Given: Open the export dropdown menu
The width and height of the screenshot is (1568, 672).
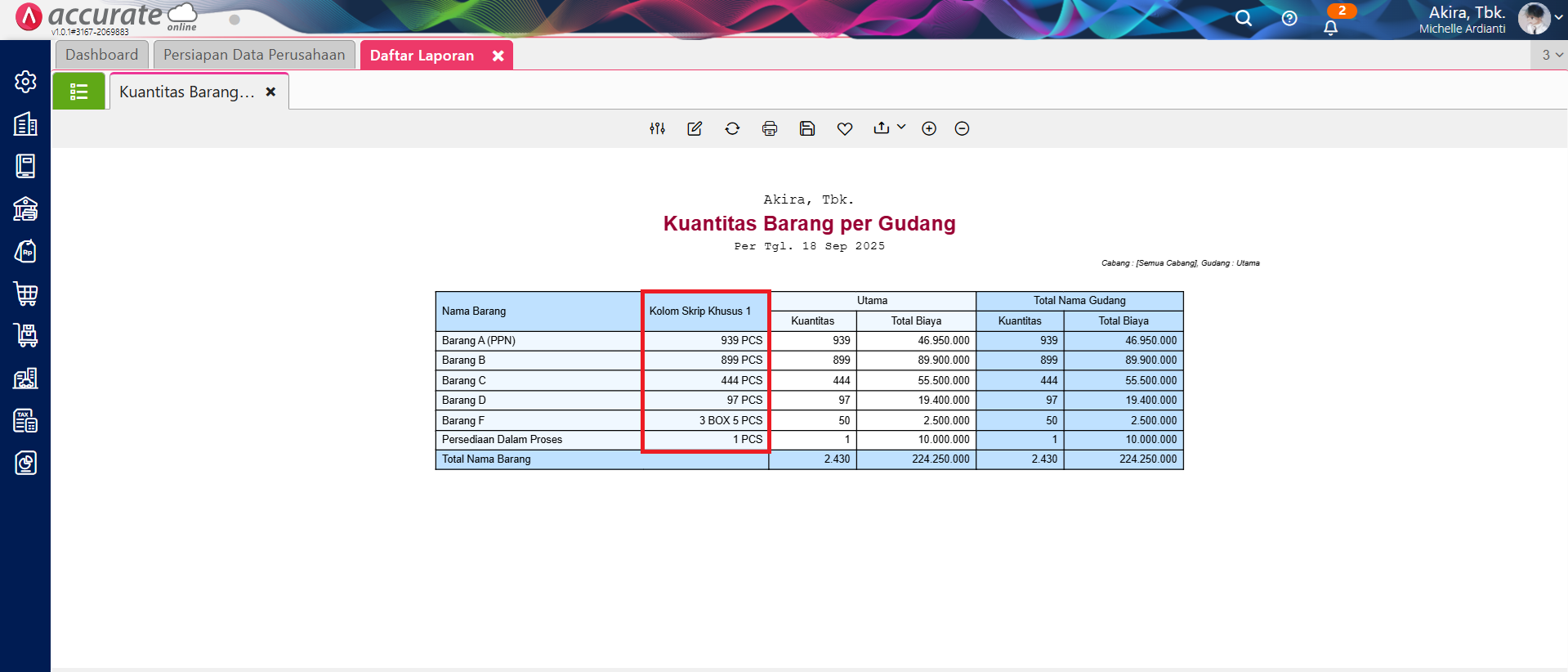Looking at the screenshot, I should (x=889, y=128).
